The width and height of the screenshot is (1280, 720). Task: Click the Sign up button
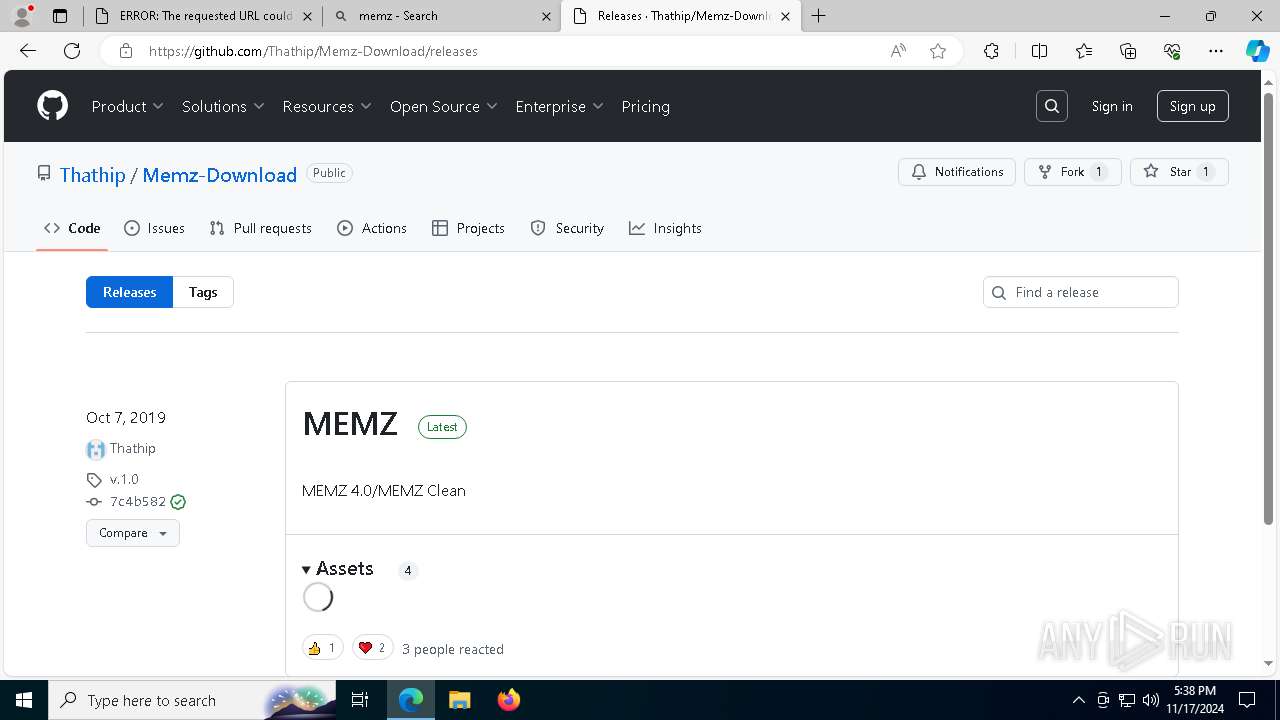[x=1192, y=106]
